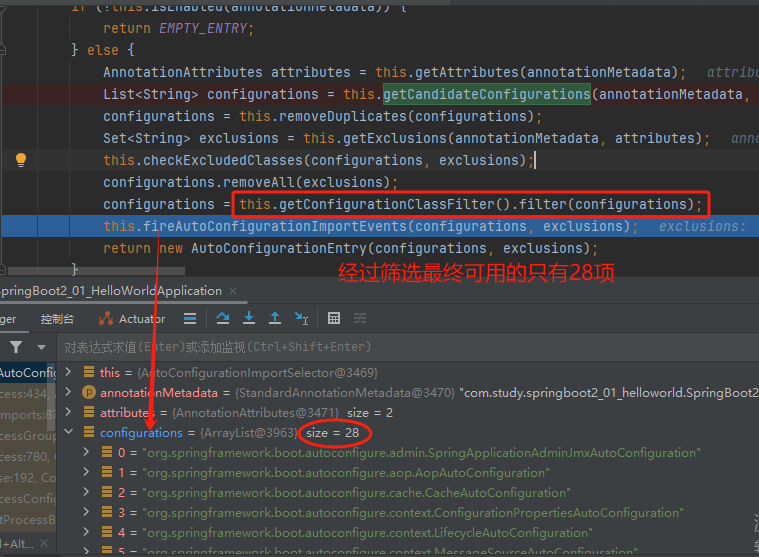Select the annotationMetadata variable row

coord(408,392)
